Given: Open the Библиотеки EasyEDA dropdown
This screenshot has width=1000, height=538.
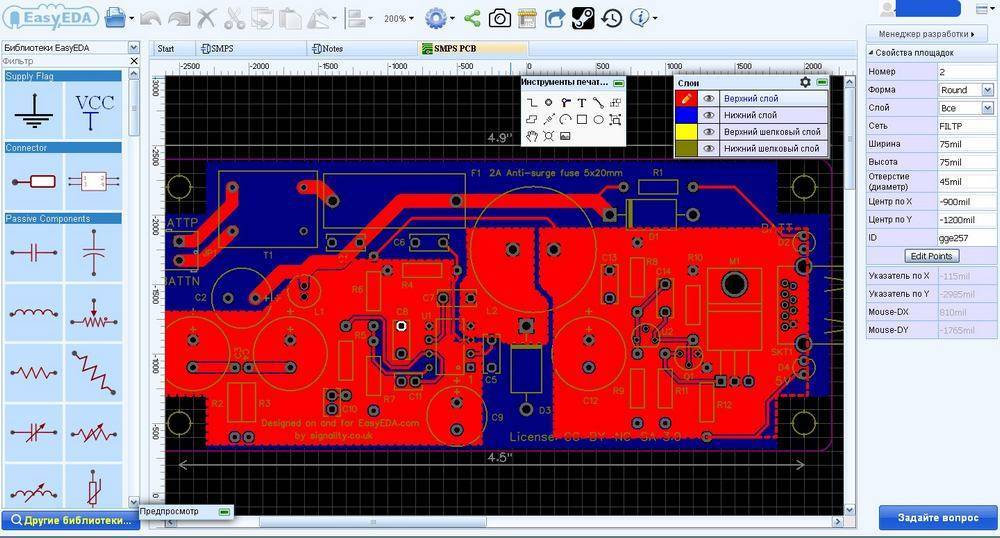Looking at the screenshot, I should (133, 47).
